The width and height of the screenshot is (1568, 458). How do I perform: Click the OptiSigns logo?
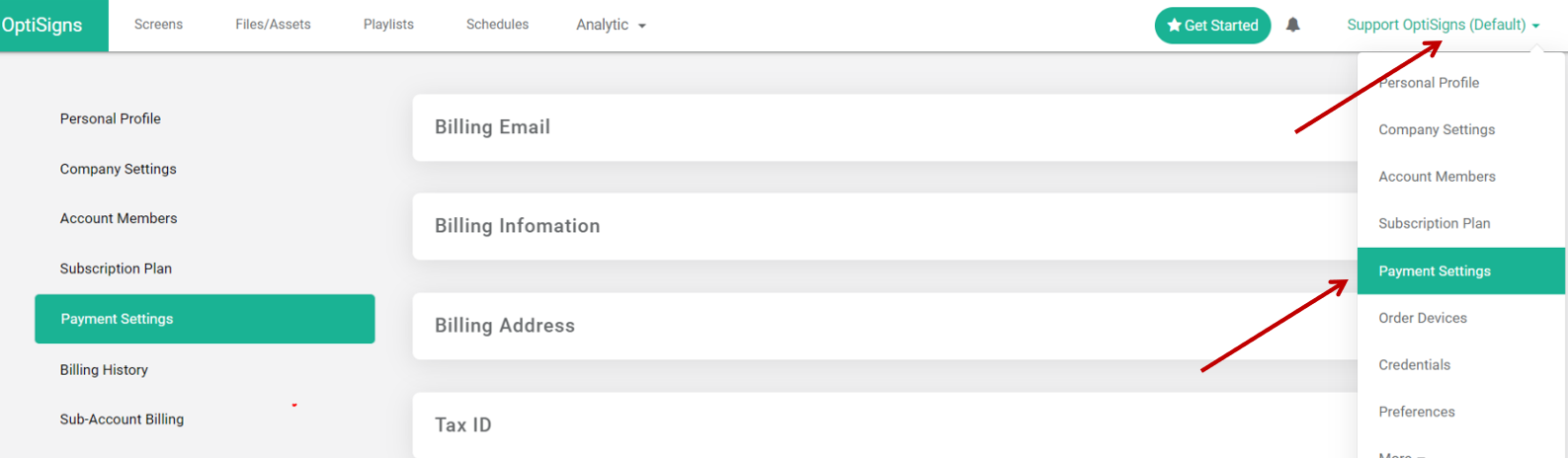[x=42, y=25]
